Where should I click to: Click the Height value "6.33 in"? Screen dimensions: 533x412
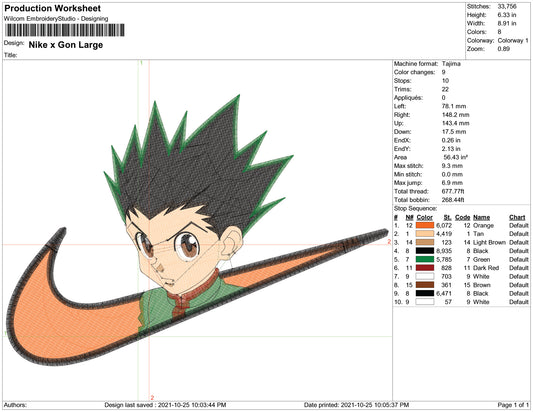pyautogui.click(x=507, y=15)
